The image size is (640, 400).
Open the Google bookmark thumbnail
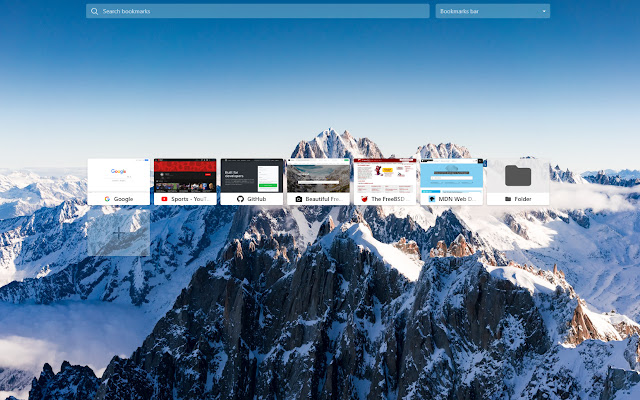click(x=119, y=176)
